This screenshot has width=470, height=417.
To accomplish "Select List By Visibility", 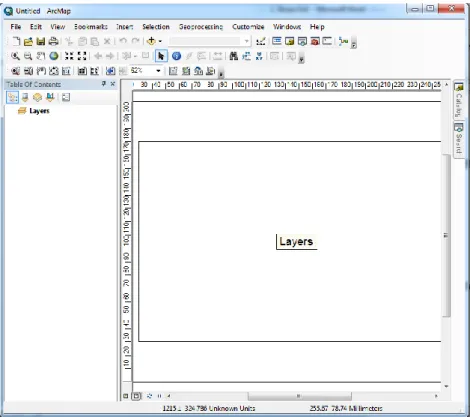I will tap(37, 97).
